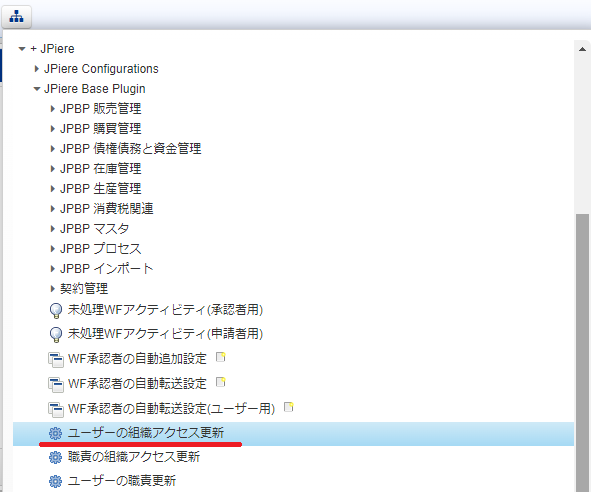The width and height of the screenshot is (591, 492).
Task: Open WF承認者の自動転送設定 window
Action: (x=137, y=384)
